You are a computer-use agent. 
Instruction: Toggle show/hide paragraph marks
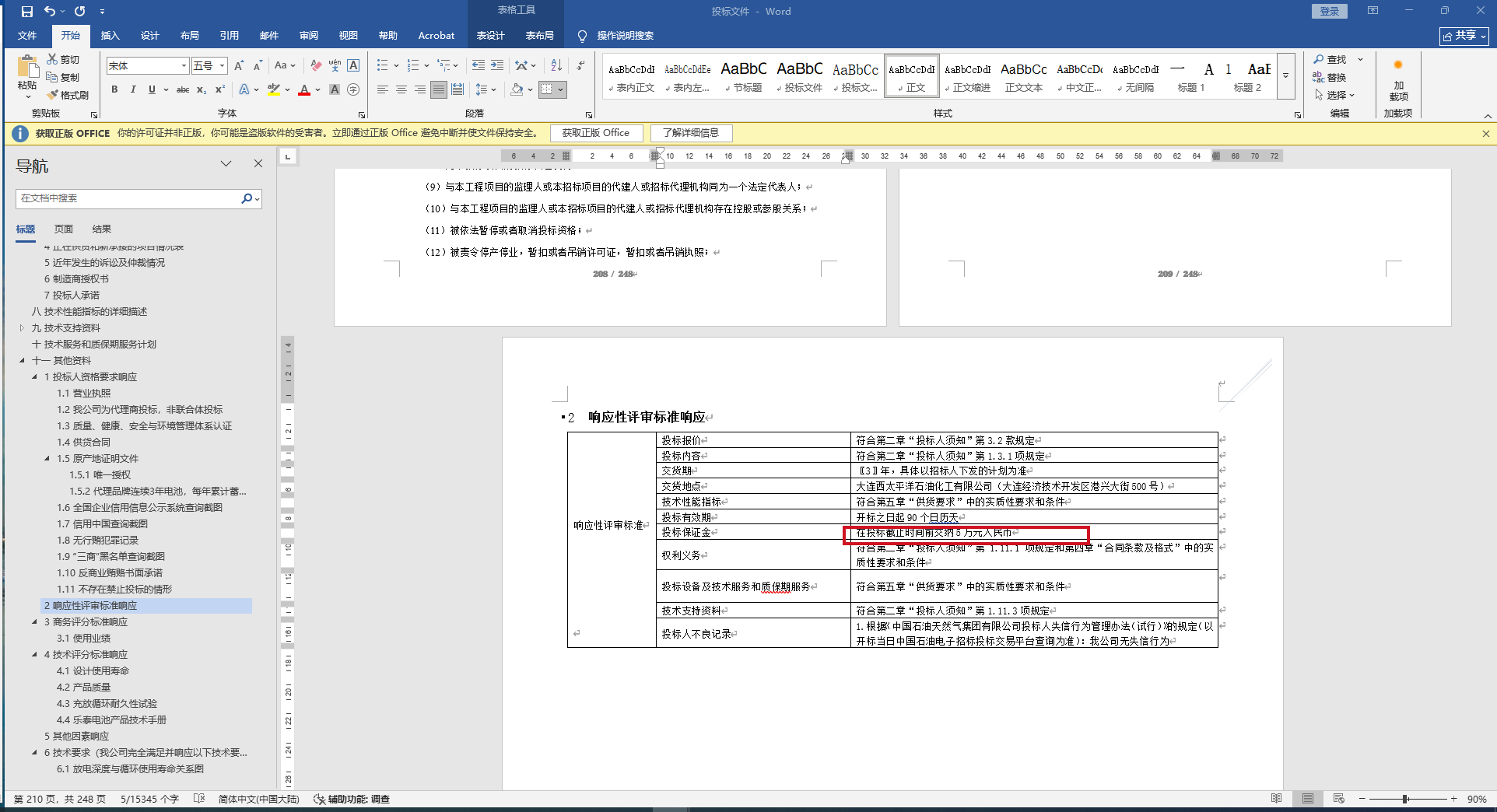tap(580, 65)
